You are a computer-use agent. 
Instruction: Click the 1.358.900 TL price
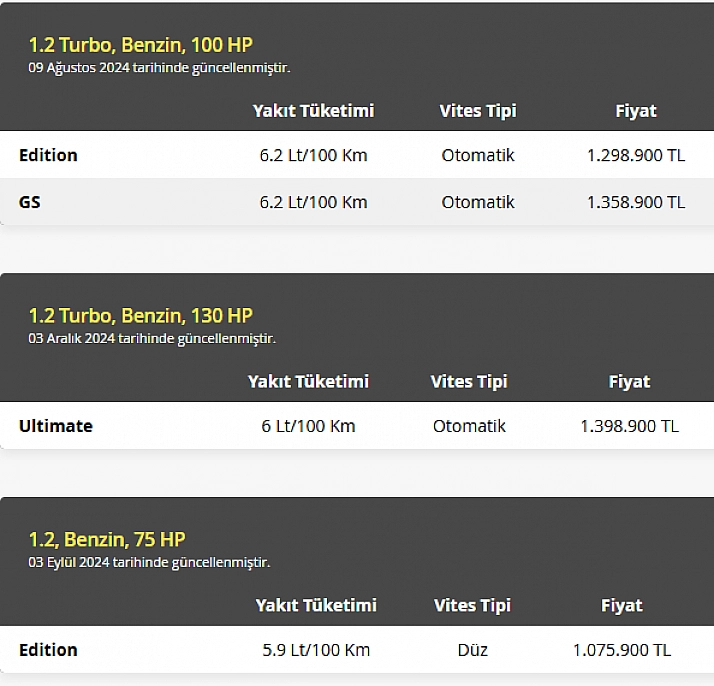(x=636, y=202)
